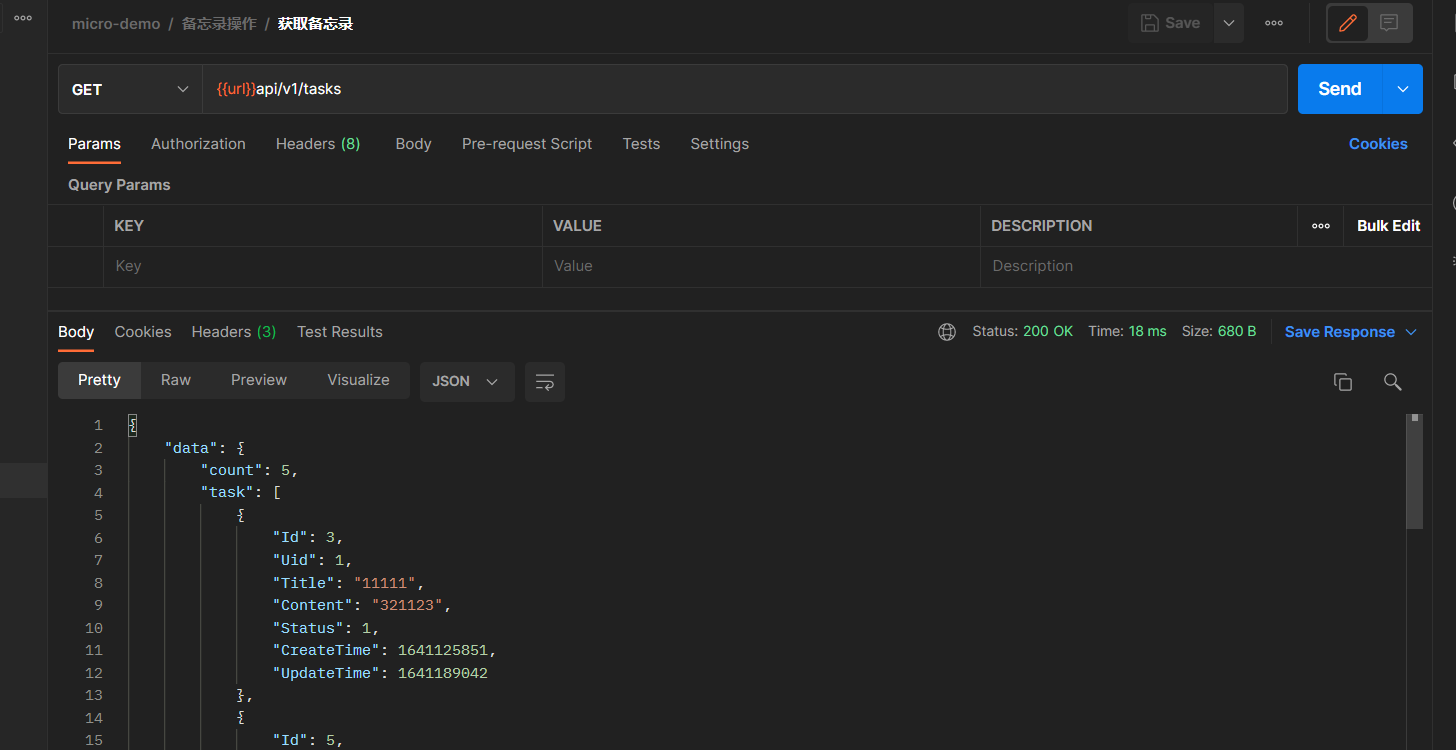This screenshot has height=750, width=1456.
Task: Click the Save button
Action: 1170,23
